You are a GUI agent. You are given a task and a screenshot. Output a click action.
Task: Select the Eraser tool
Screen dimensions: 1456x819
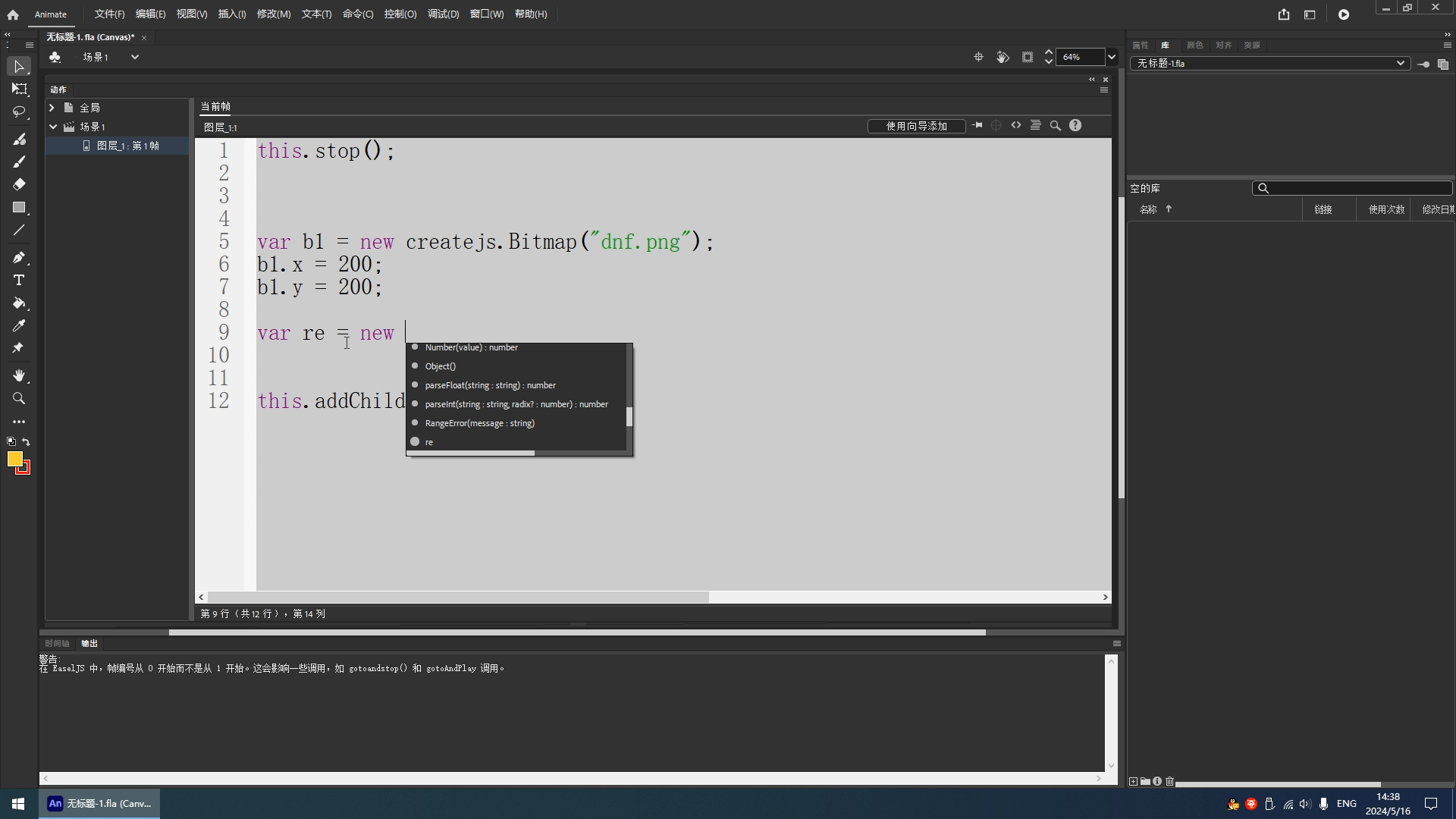tap(19, 184)
